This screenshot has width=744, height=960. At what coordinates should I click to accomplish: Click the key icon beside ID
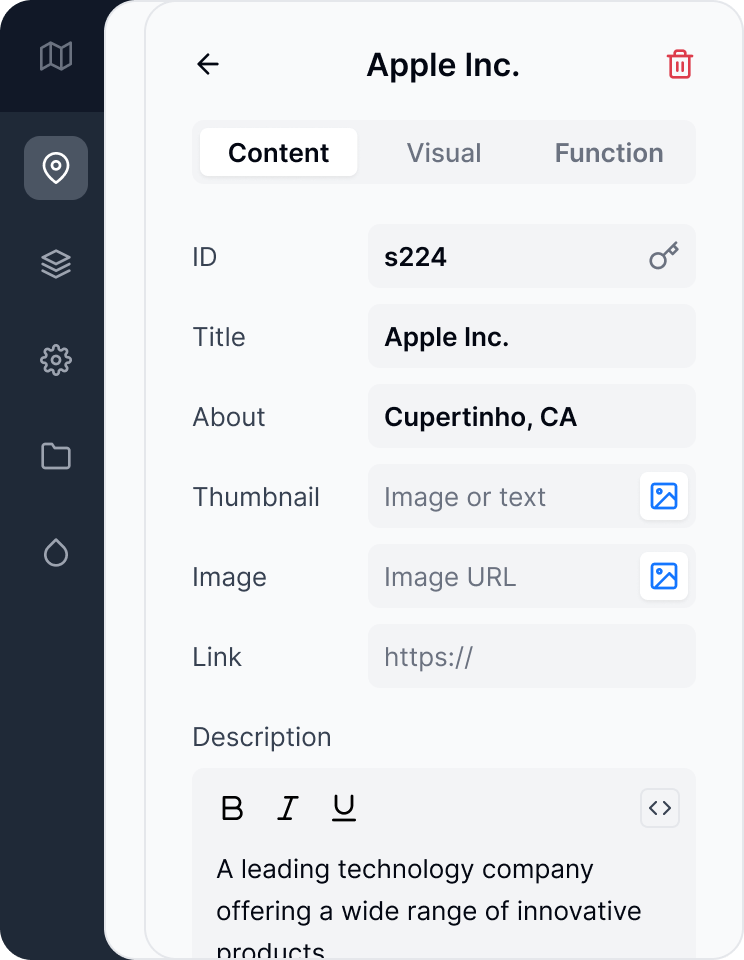tap(664, 256)
